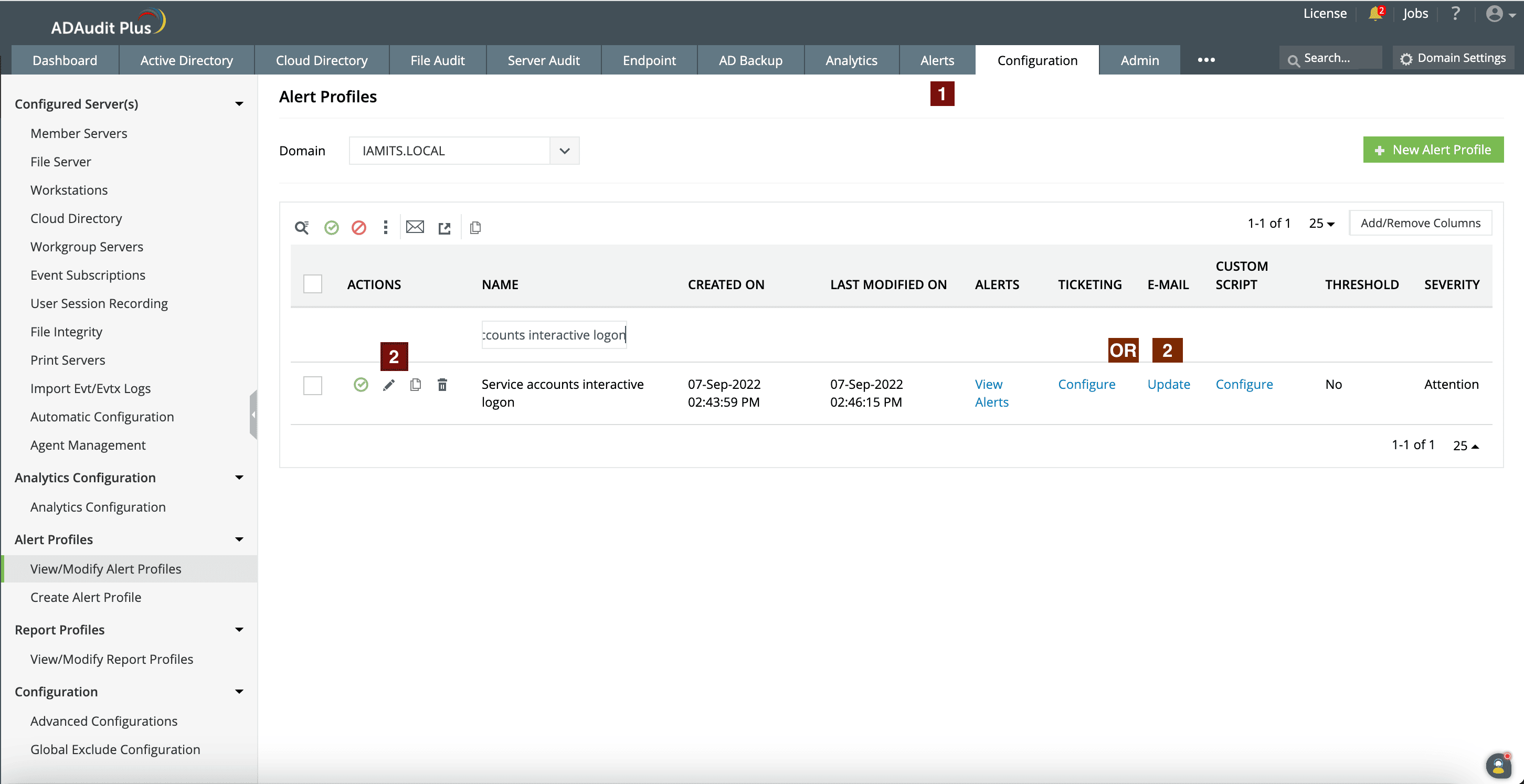Delete the profile via the trash icon
1524x784 pixels.
click(x=442, y=385)
